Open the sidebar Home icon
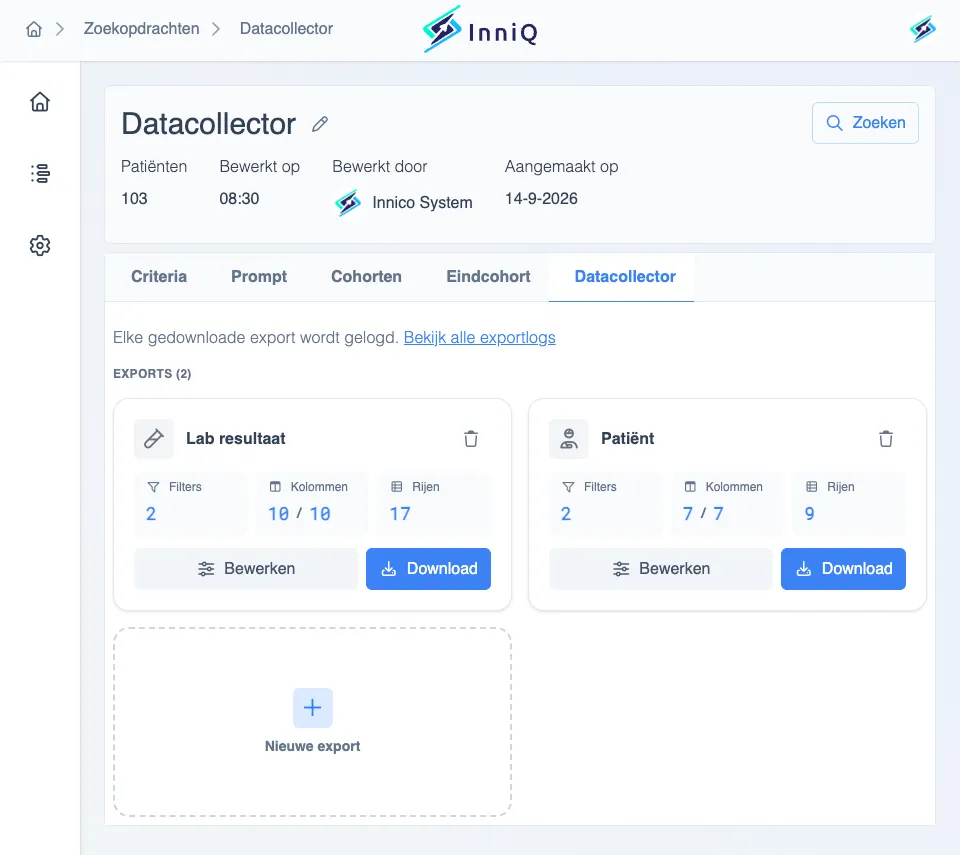The image size is (960, 855). 40,102
